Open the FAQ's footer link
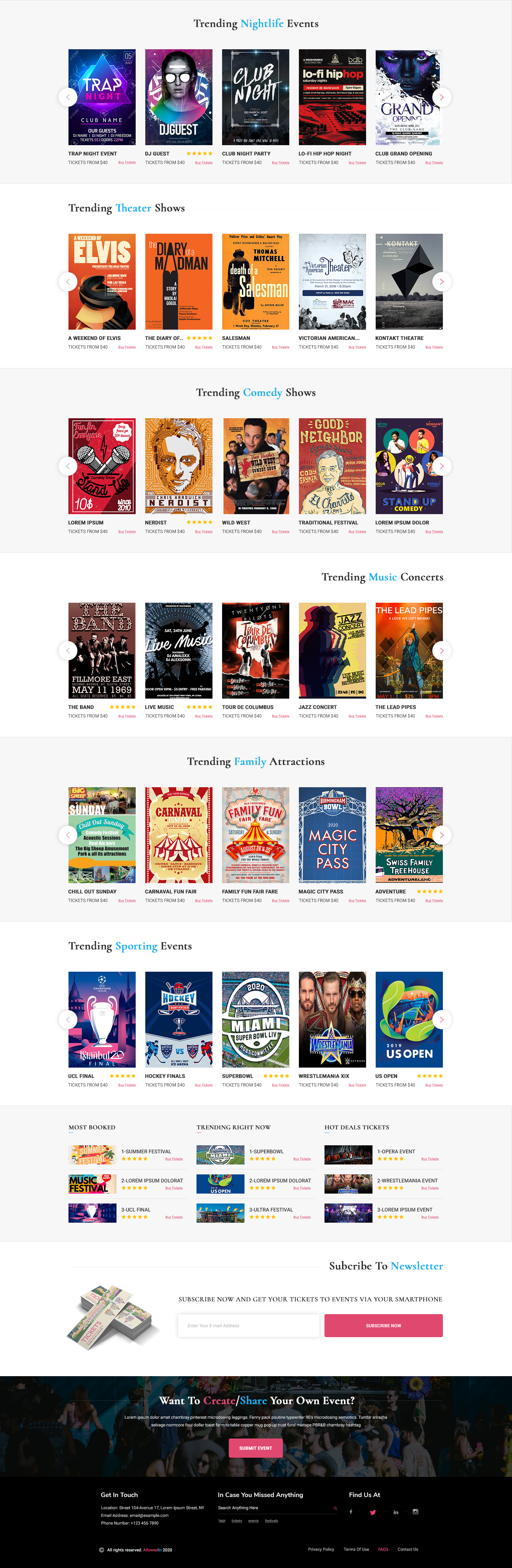The width and height of the screenshot is (512, 1568). click(383, 1549)
